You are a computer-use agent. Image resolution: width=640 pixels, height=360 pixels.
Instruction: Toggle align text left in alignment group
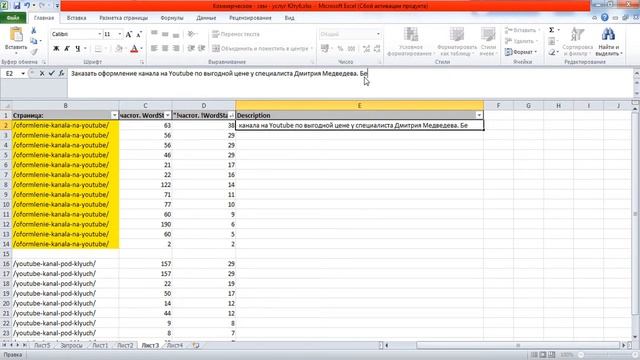tap(154, 49)
